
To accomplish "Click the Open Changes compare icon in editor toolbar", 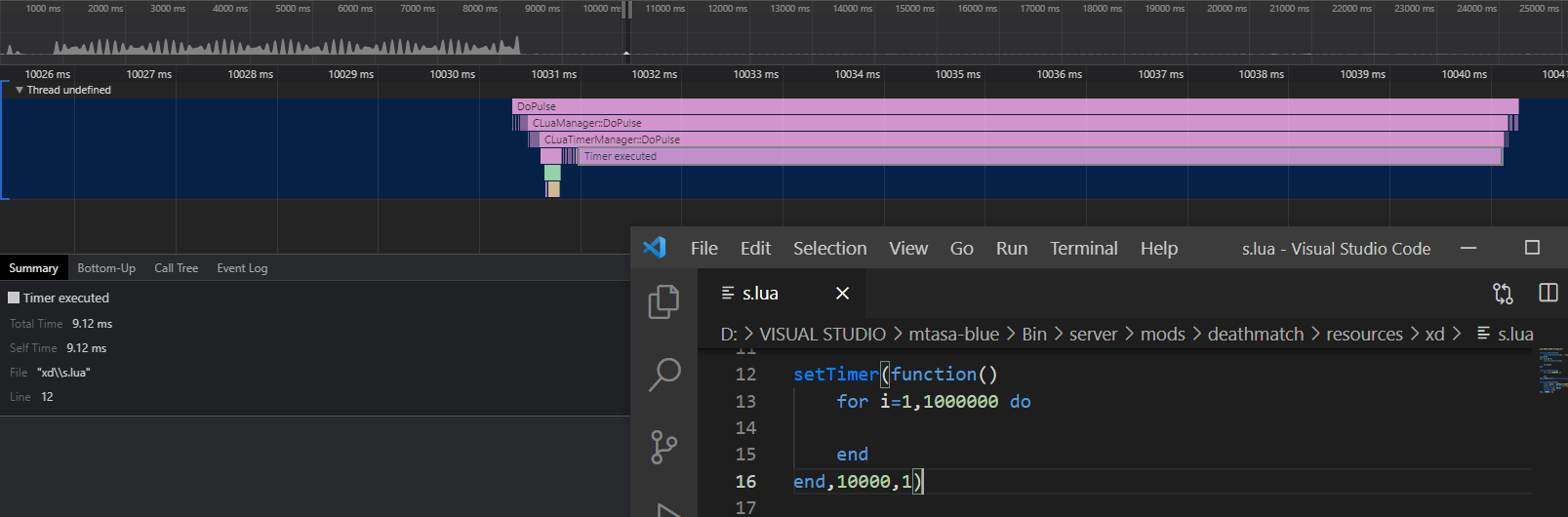I will coord(1503,293).
